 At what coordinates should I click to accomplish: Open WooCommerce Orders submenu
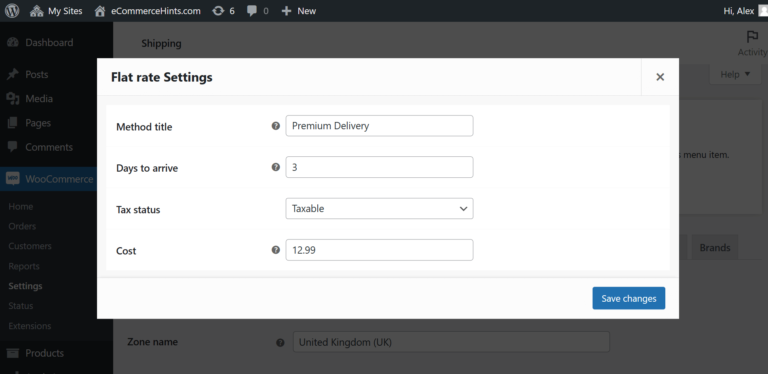pyautogui.click(x=22, y=226)
